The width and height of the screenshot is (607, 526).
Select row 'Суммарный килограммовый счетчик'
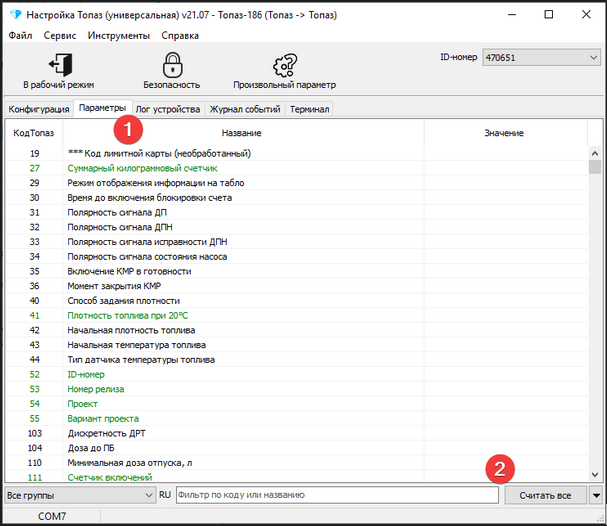297,168
